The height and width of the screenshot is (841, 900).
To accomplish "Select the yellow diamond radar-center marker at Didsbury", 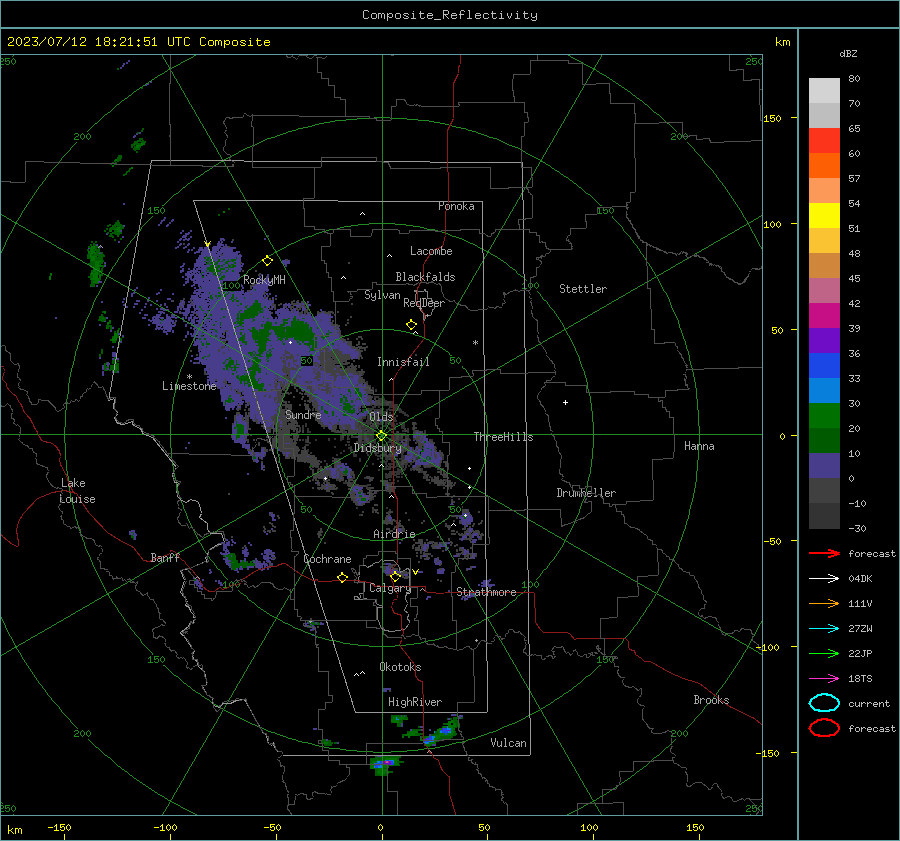I will click(381, 436).
